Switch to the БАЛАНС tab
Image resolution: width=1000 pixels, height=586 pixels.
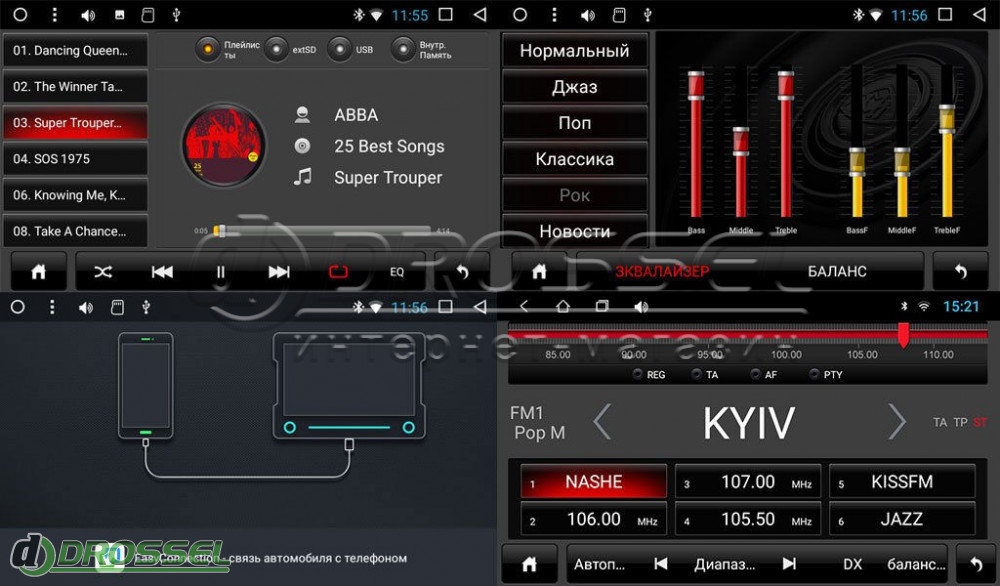point(837,271)
